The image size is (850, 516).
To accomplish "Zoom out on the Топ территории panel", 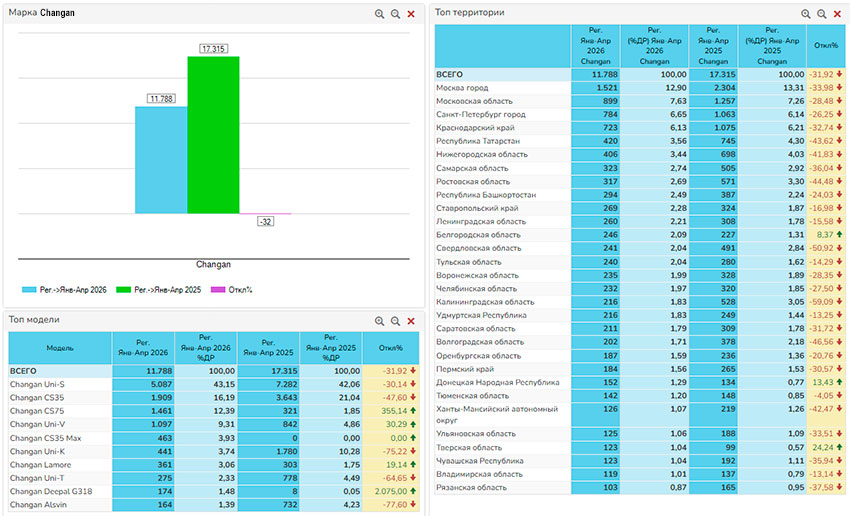I will coord(822,14).
